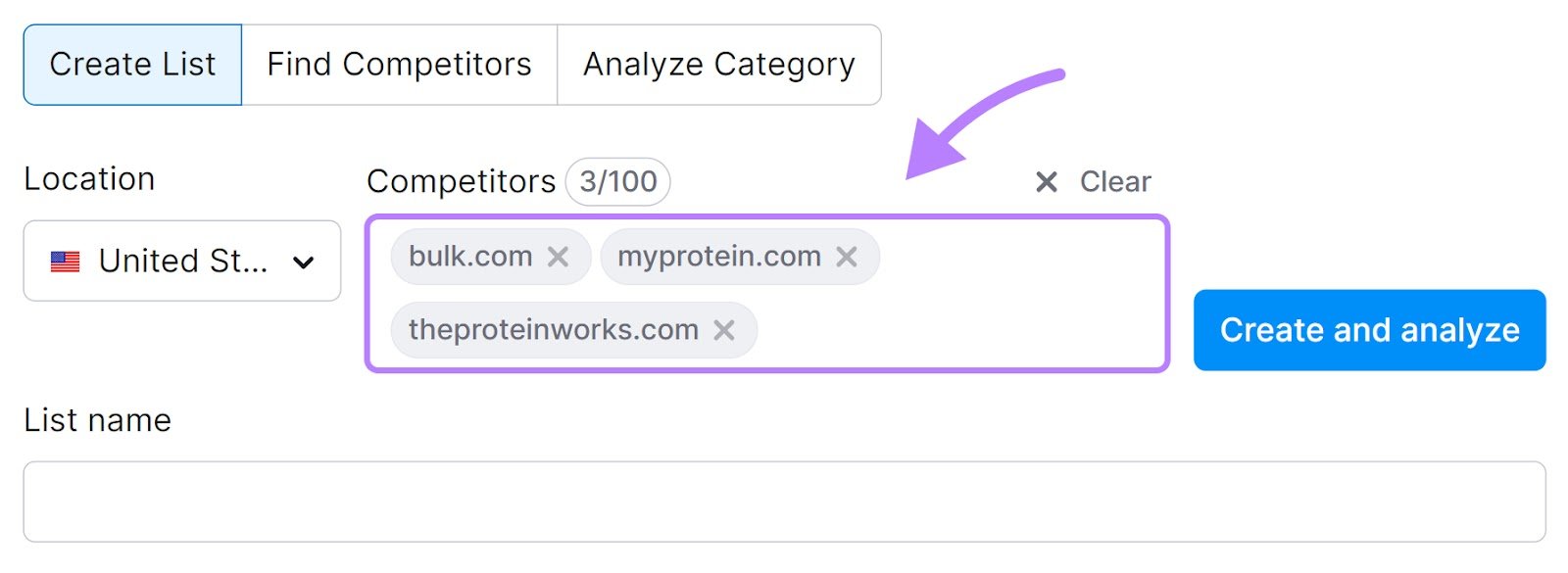Screen dimensions: 1568x573
Task: Click the Competitors input area
Action: [941, 294]
